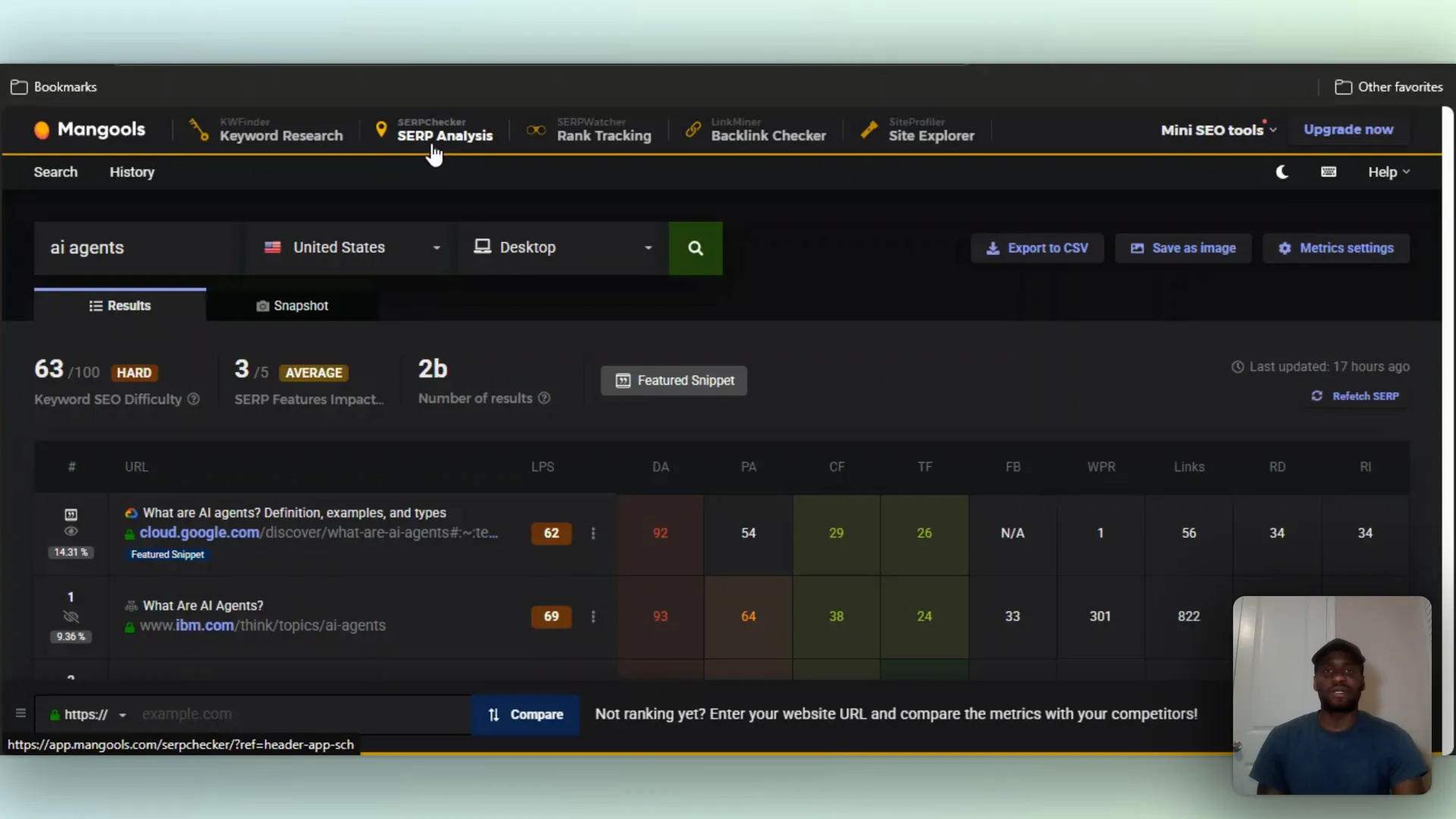1456x819 pixels.
Task: Expand the Mini SEO tools dropdown
Action: point(1219,130)
